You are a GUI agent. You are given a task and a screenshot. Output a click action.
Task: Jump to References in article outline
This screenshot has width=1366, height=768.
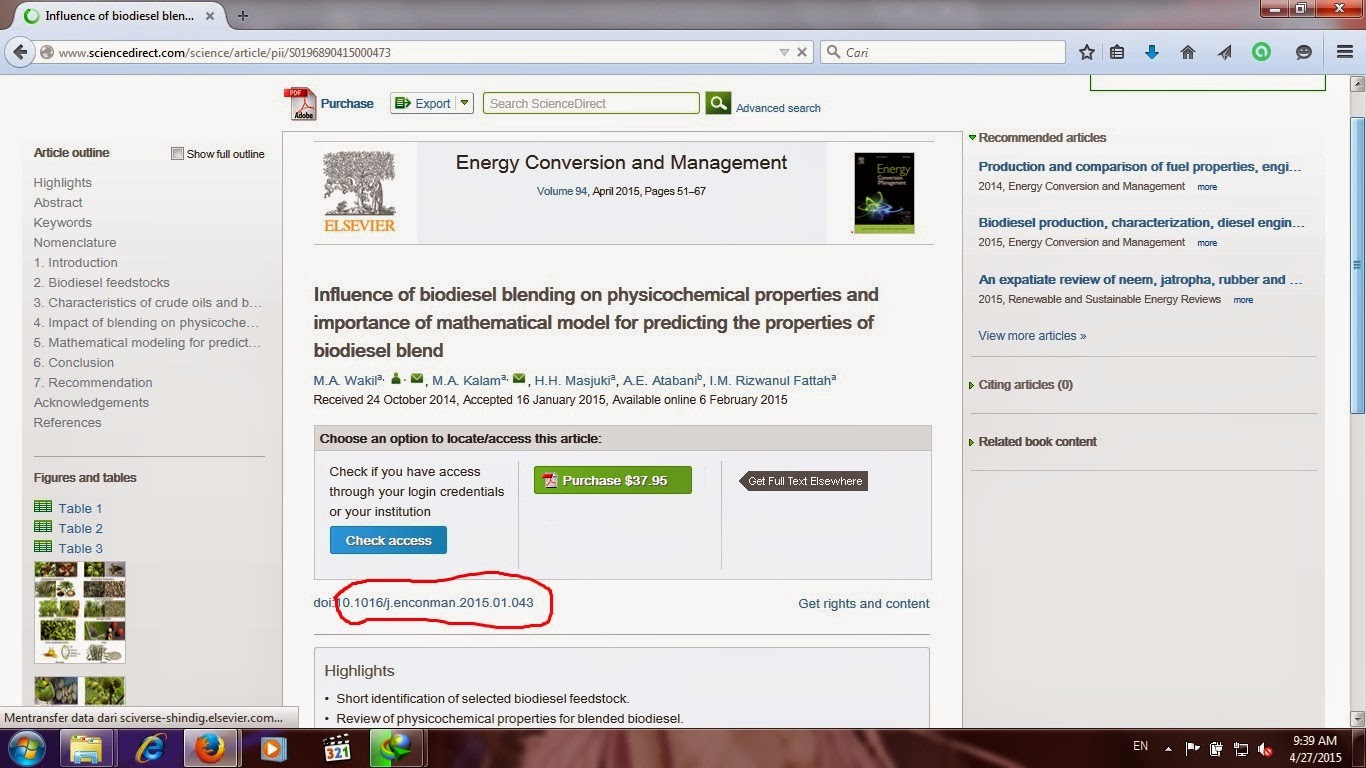pyautogui.click(x=67, y=423)
